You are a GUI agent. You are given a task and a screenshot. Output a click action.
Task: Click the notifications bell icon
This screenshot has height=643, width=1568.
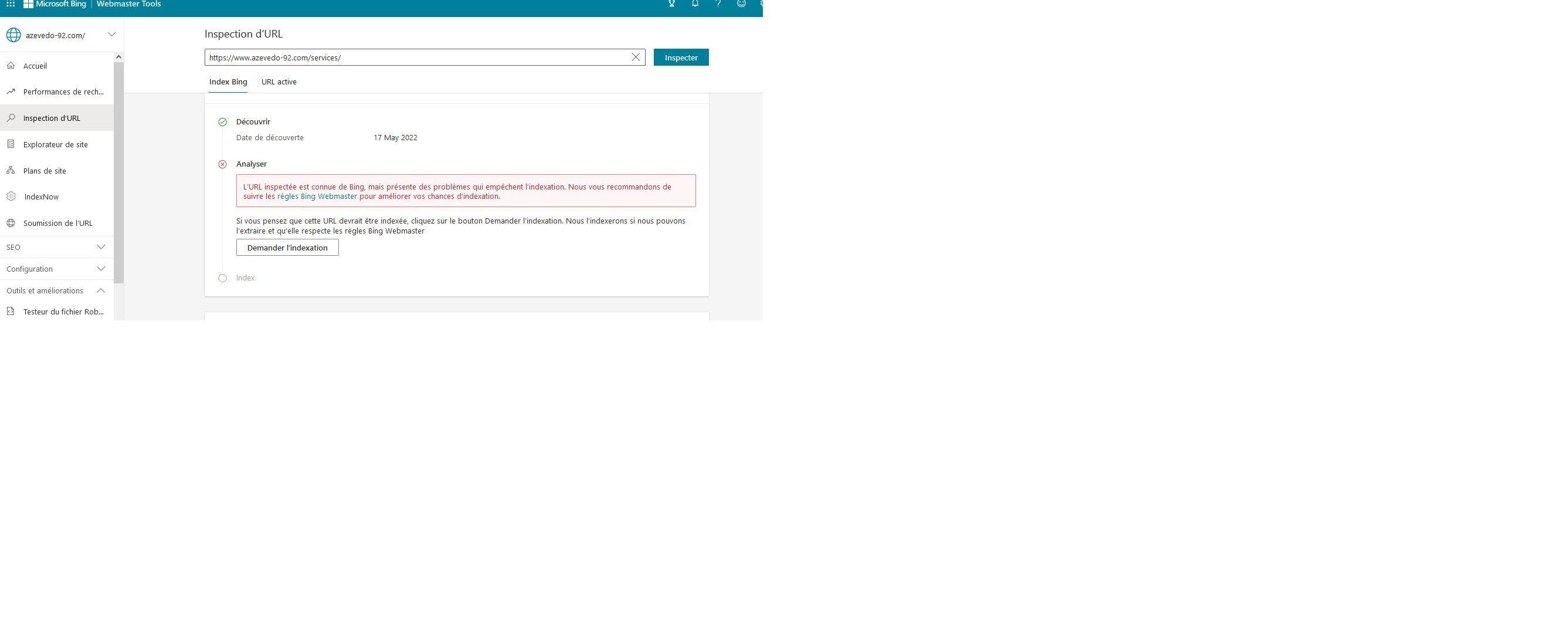click(x=694, y=4)
